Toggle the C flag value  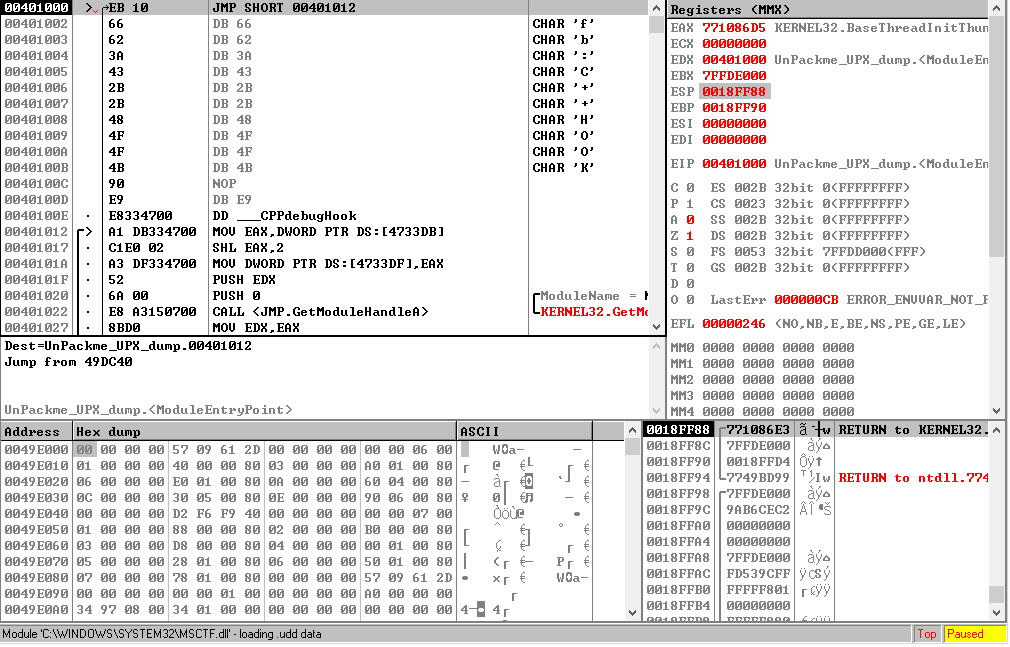coord(690,188)
